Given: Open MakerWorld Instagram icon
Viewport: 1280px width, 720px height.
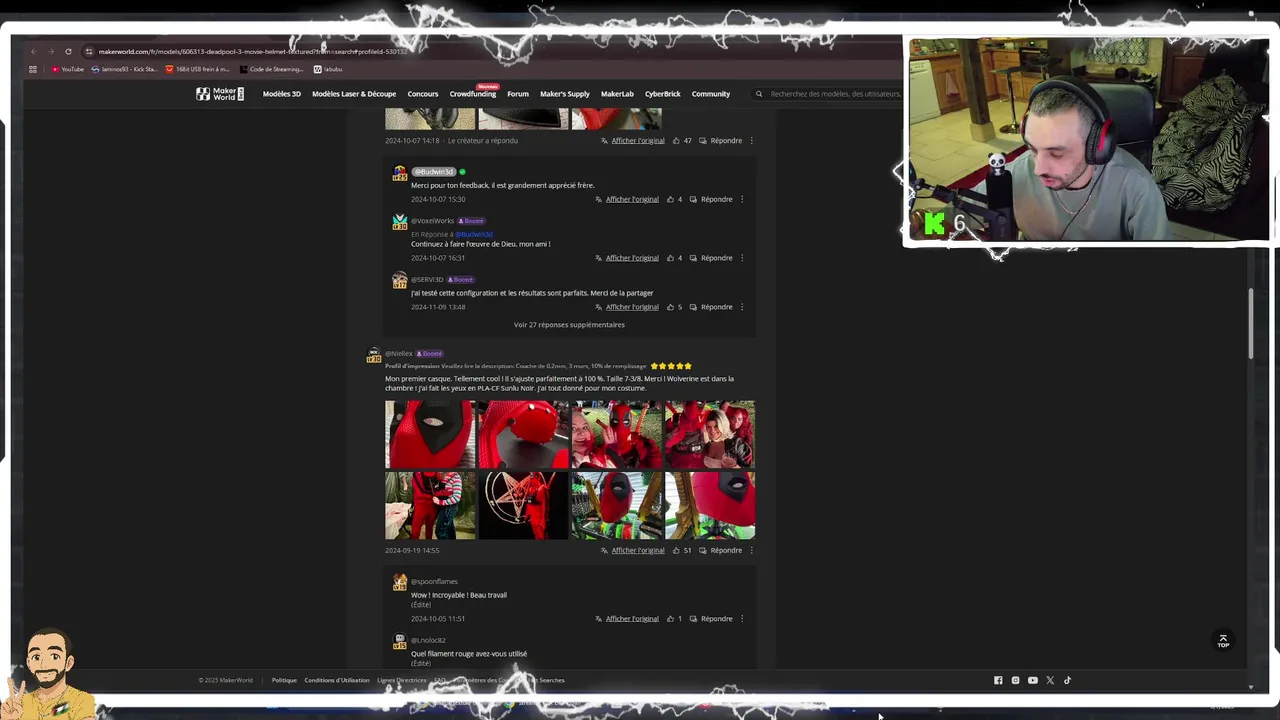Looking at the screenshot, I should [x=1015, y=681].
